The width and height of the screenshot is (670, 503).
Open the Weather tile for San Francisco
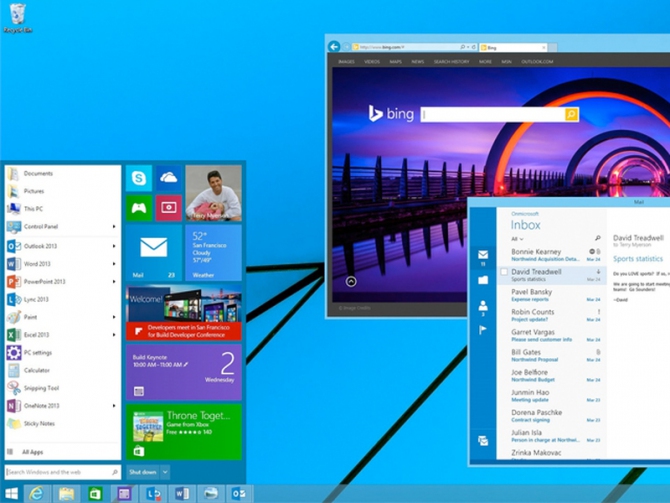point(213,253)
